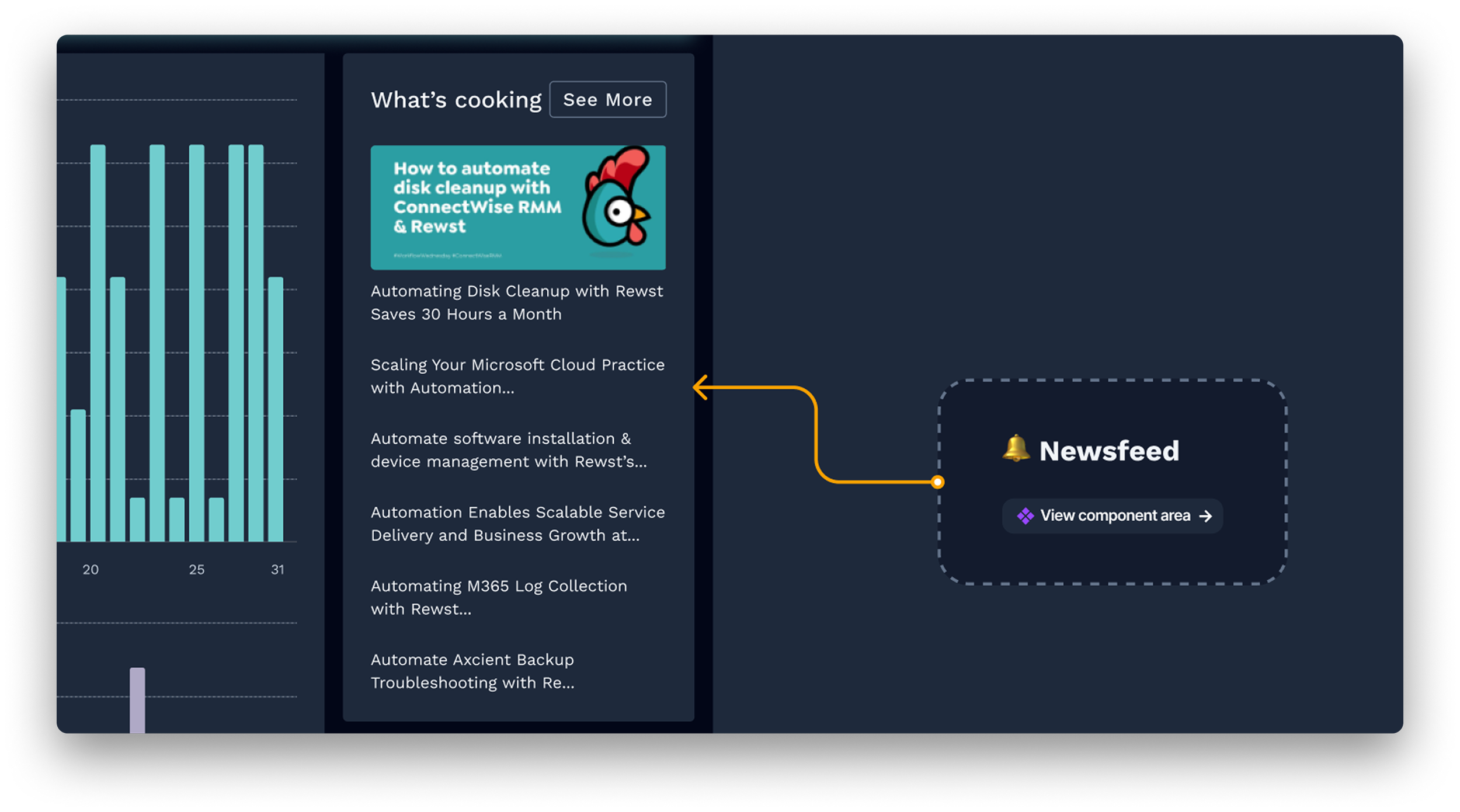Click the purple diamond component icon
Image resolution: width=1460 pixels, height=812 pixels.
pos(1025,516)
